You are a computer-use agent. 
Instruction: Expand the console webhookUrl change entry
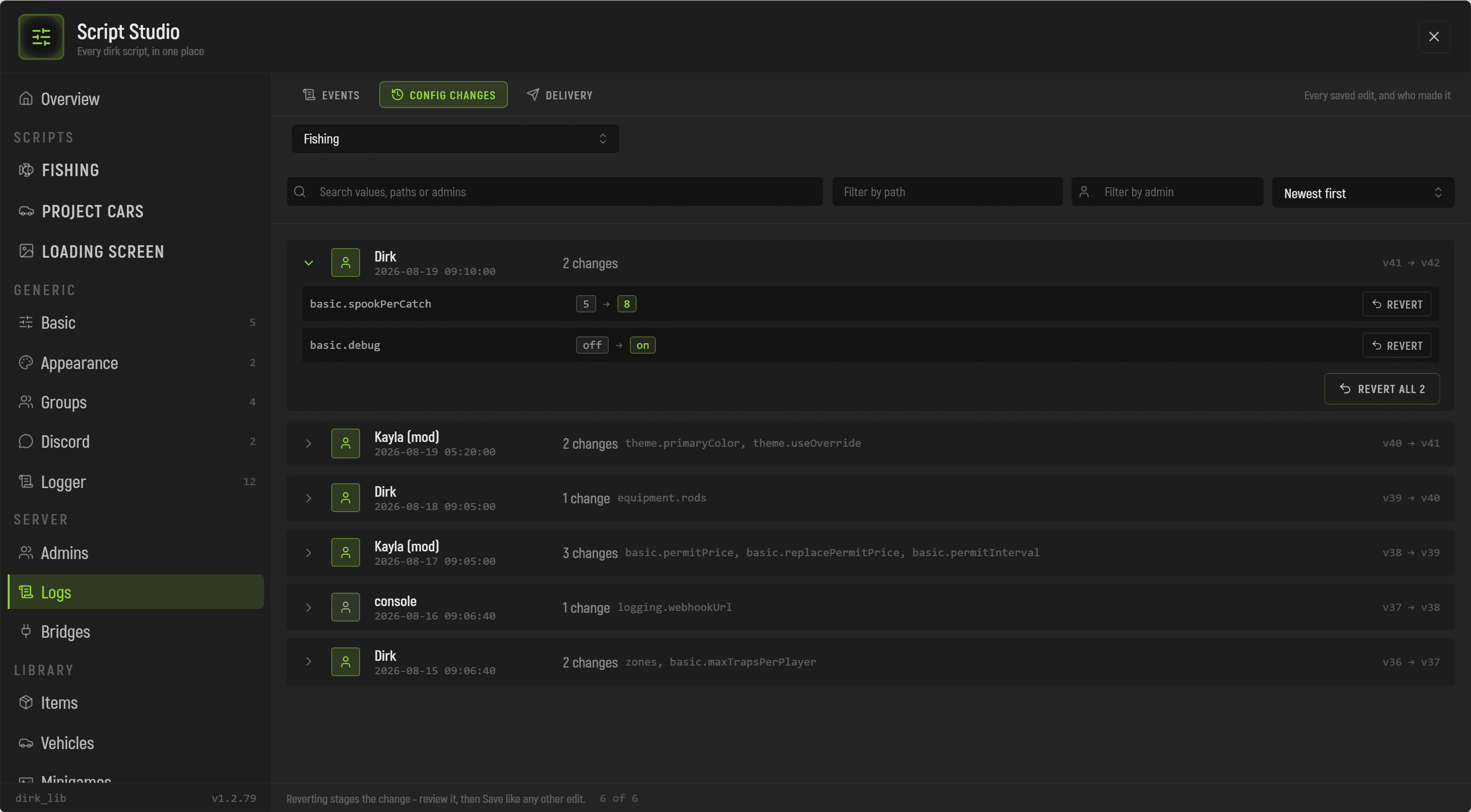[x=309, y=608]
